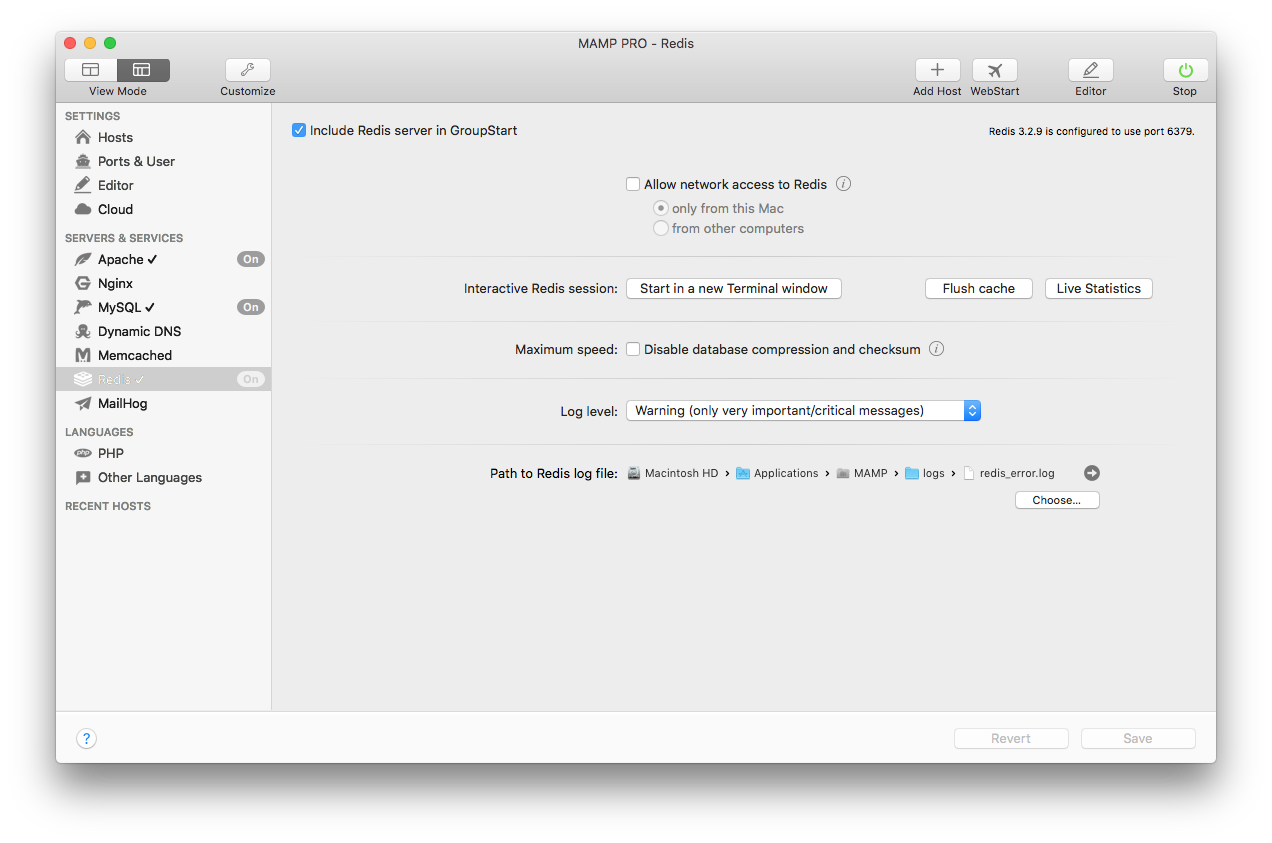The width and height of the screenshot is (1272, 843).
Task: Select Apache in the sidebar
Action: pos(121,259)
